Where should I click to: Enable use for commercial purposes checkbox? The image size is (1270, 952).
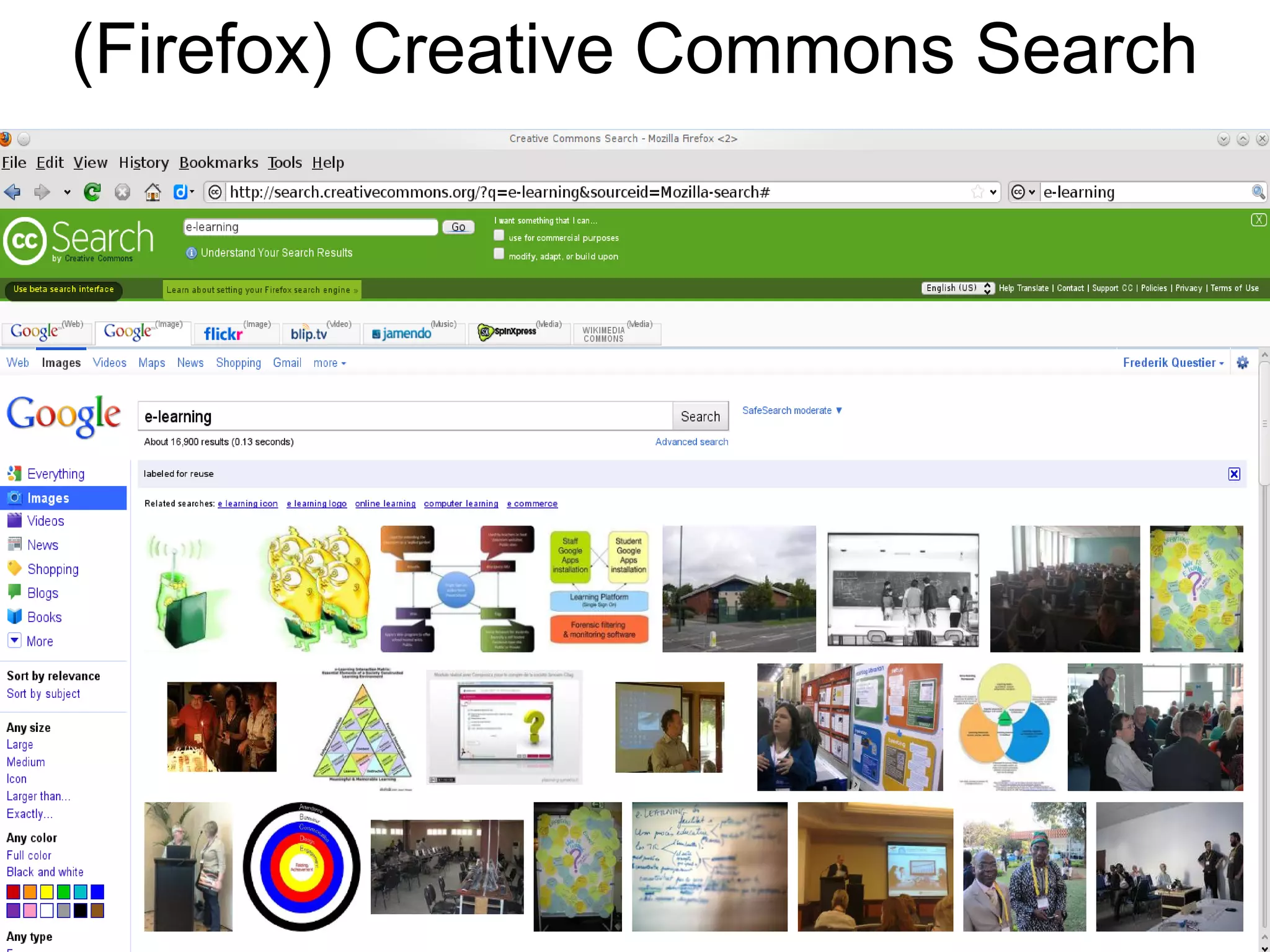pos(499,236)
